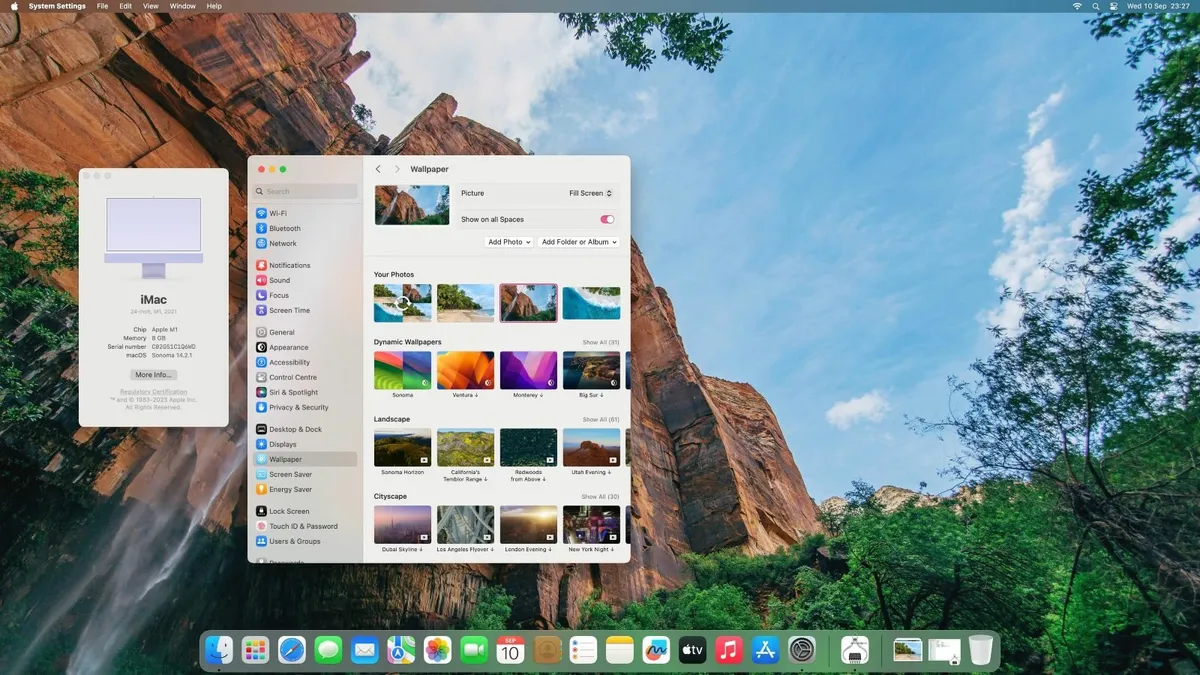1200x675 pixels.
Task: Open Music app in the Dock
Action: click(729, 650)
